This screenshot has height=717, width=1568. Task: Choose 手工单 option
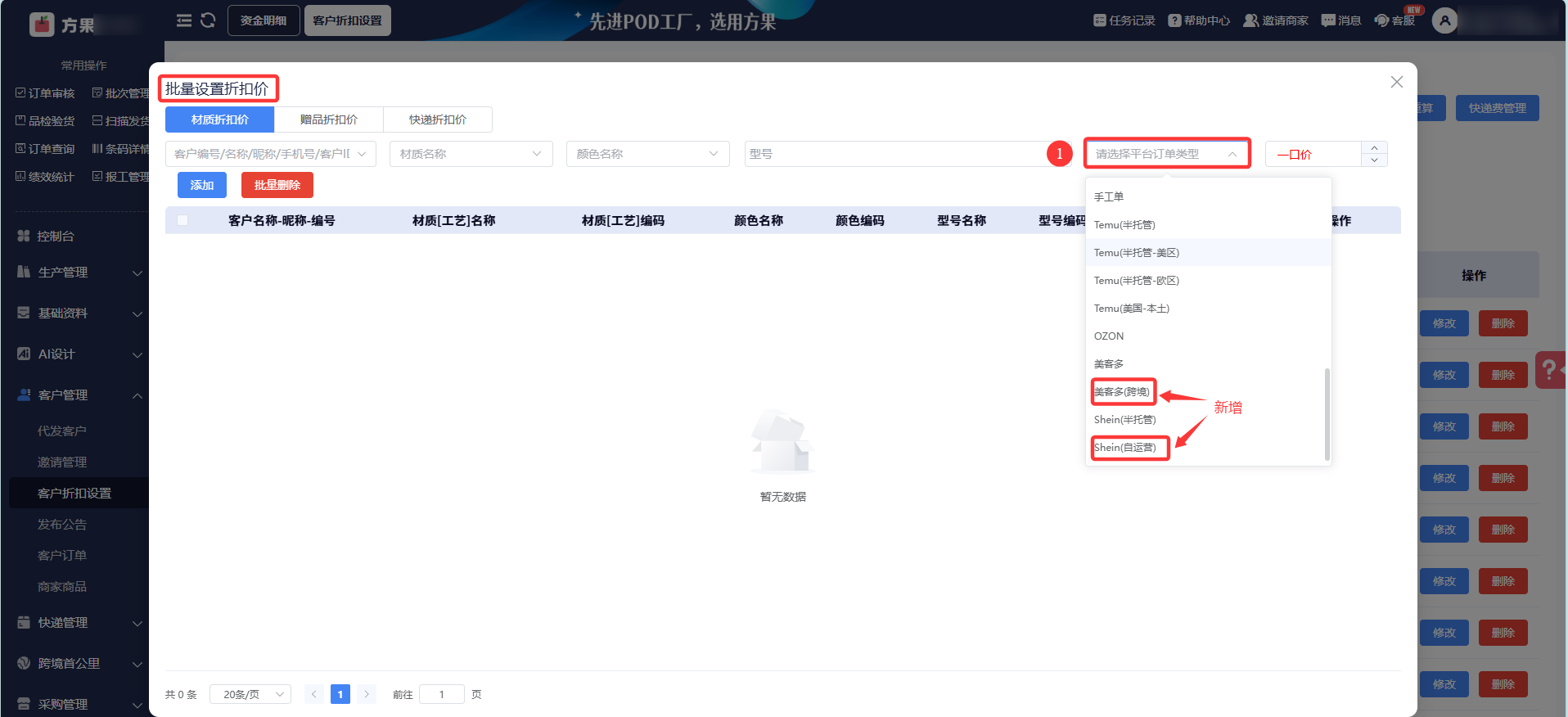(x=1209, y=196)
